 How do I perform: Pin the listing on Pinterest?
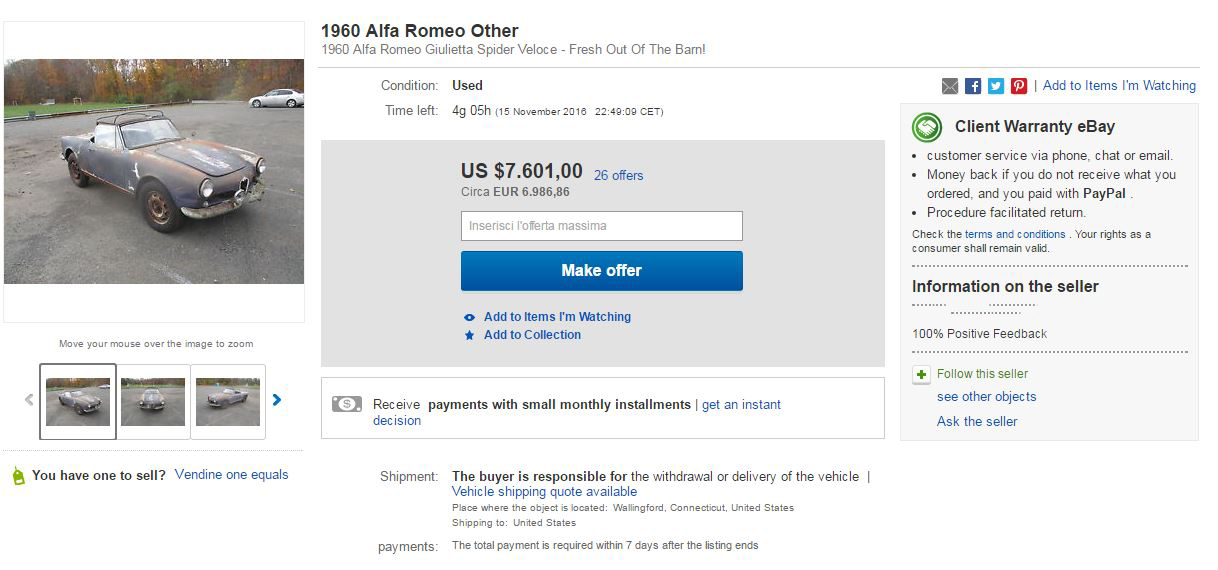[x=1019, y=86]
